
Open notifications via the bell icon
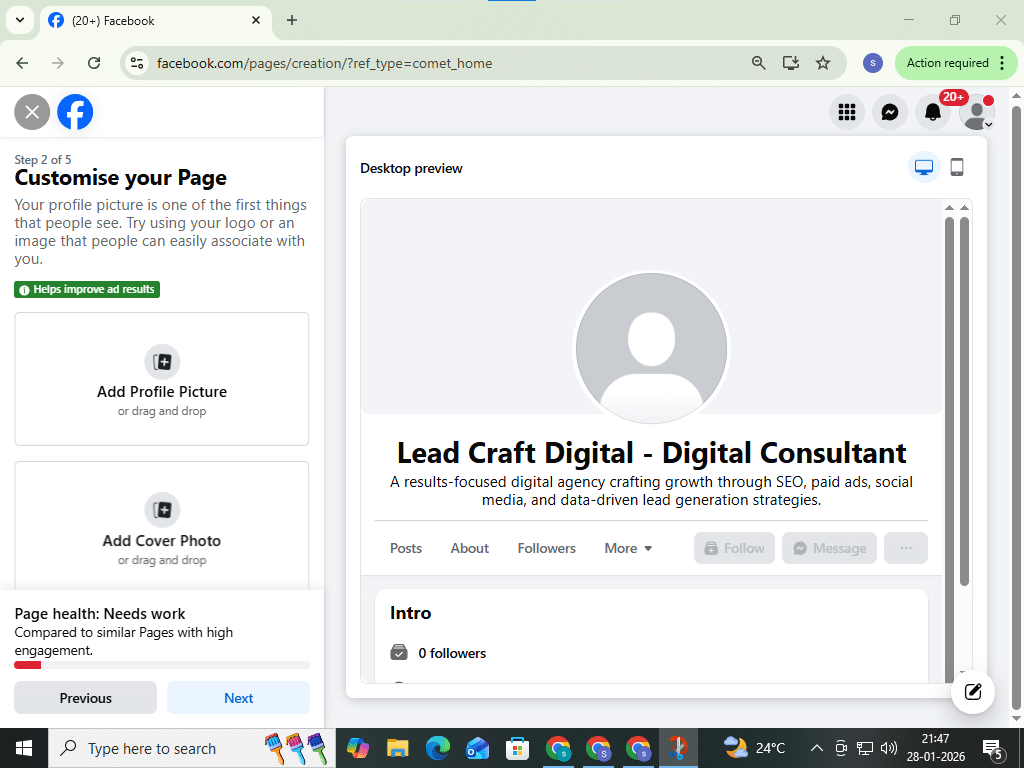point(933,112)
